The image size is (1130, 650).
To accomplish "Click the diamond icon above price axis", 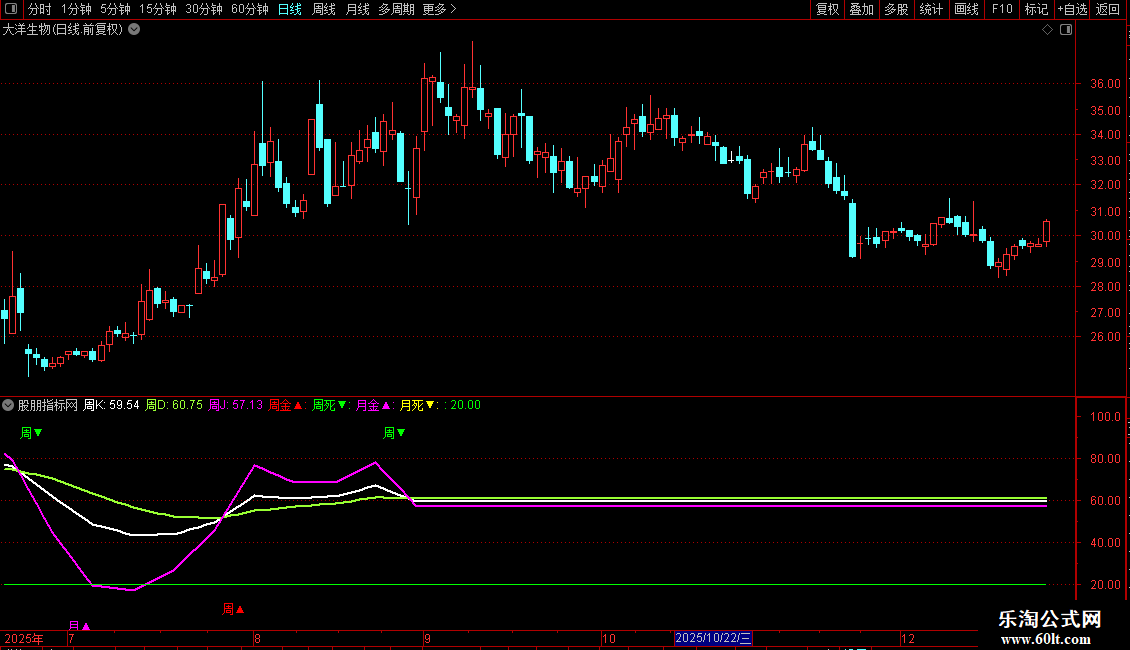I will click(1048, 30).
